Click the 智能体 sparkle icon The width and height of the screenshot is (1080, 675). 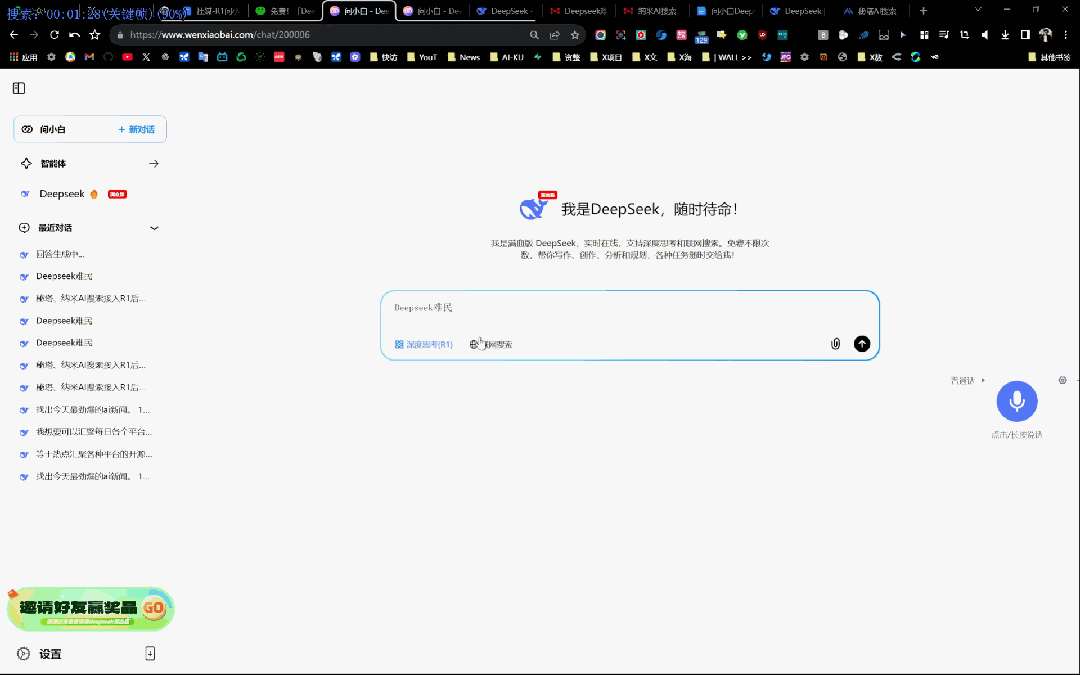pos(26,163)
